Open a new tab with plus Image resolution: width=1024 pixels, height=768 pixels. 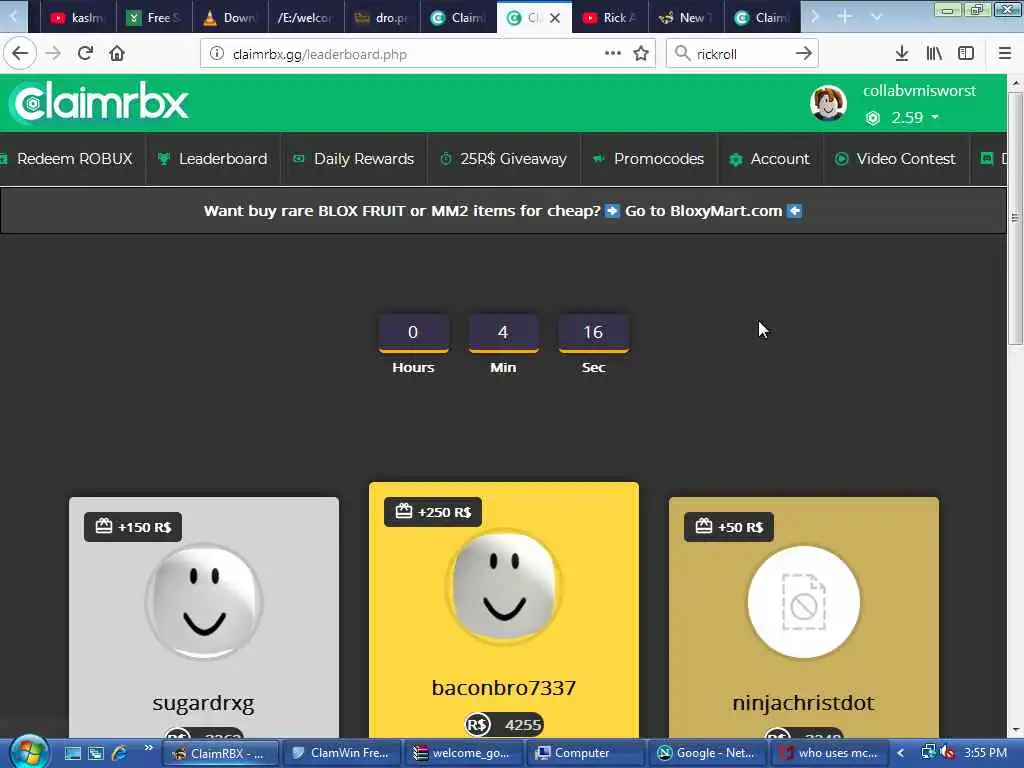pyautogui.click(x=844, y=17)
